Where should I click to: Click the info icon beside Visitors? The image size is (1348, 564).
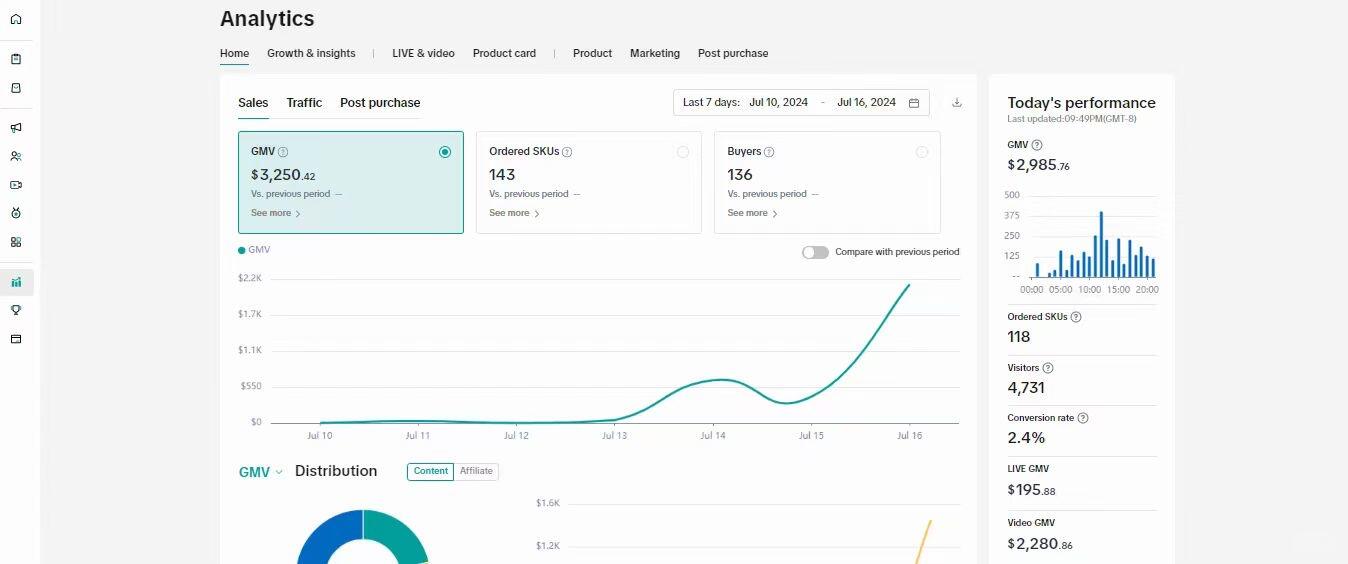(1048, 368)
